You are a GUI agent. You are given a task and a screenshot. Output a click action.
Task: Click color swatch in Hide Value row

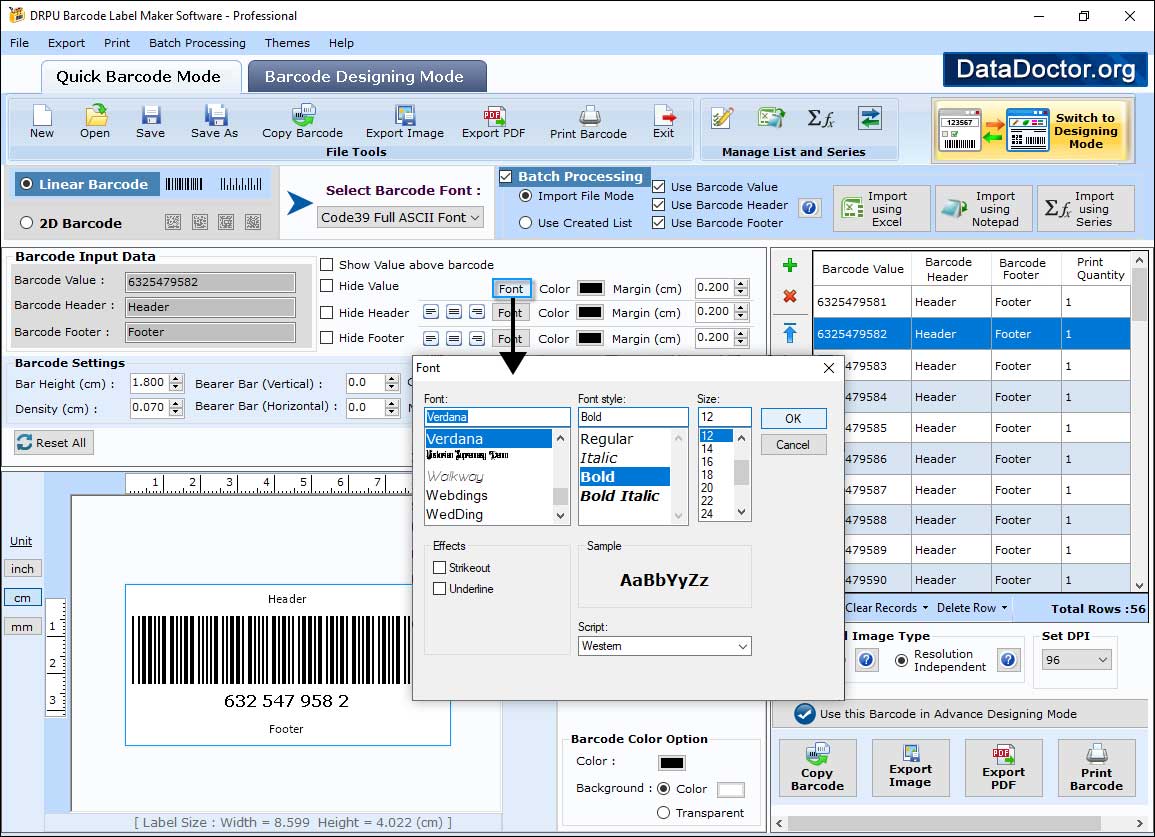pos(591,288)
